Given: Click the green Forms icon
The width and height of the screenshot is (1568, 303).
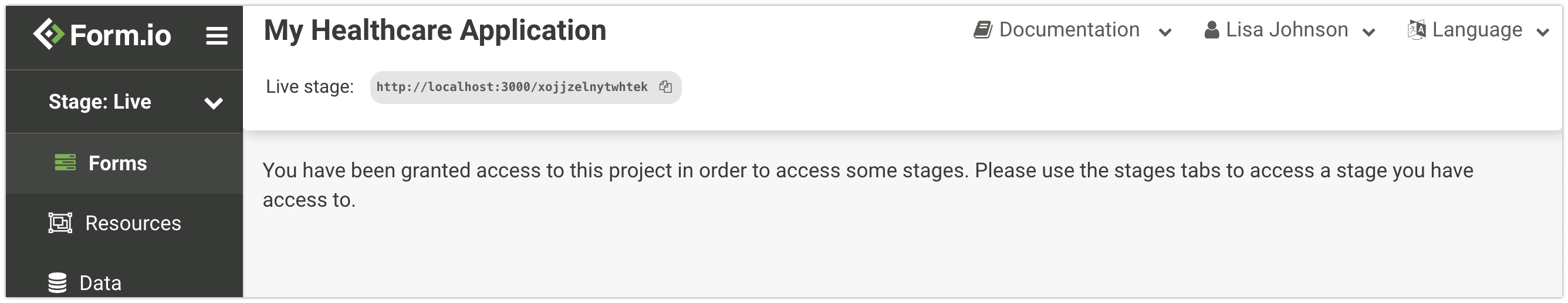Looking at the screenshot, I should pos(65,163).
